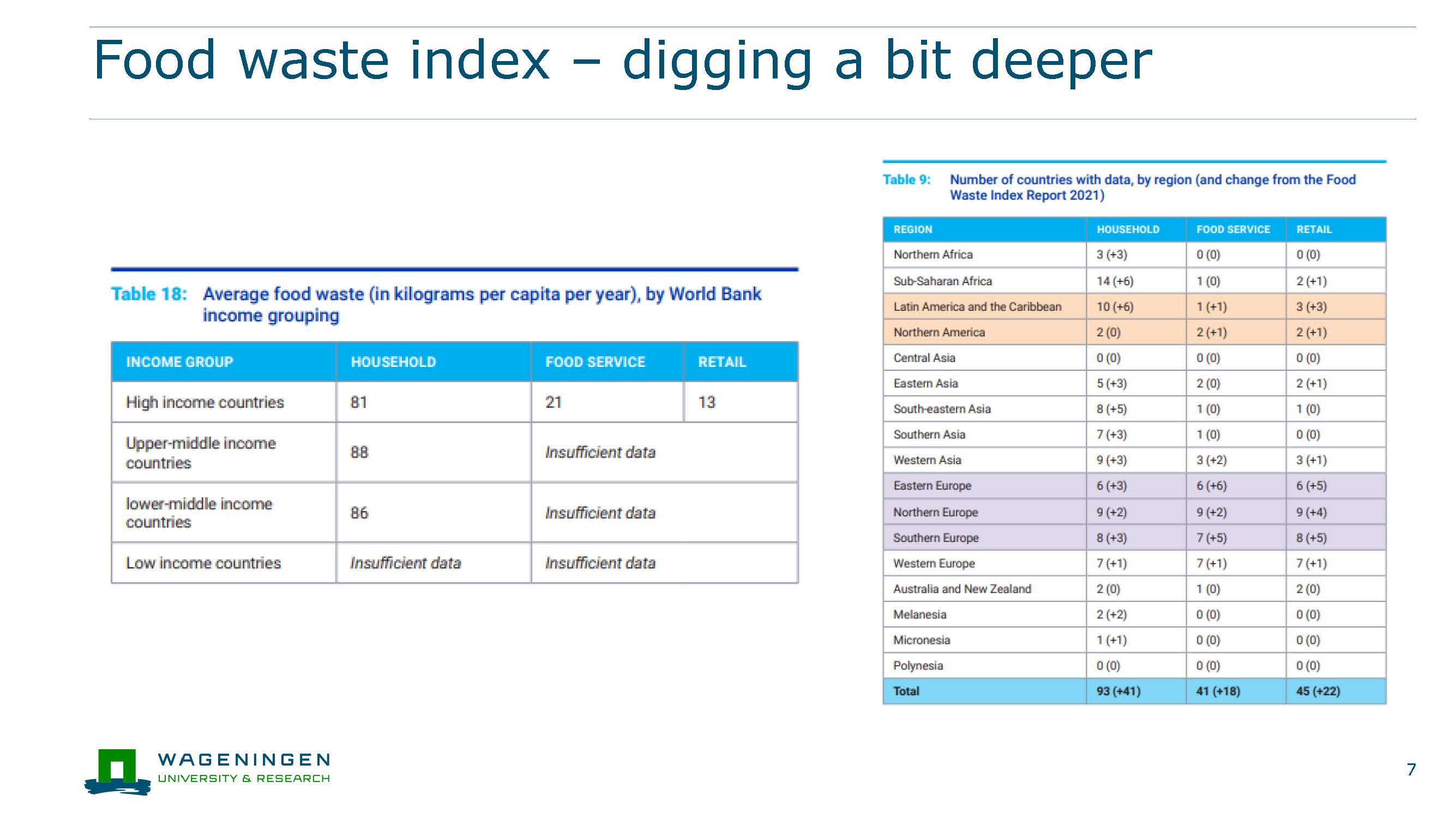Select 'Upper-middle income countries' row label

[x=201, y=453]
